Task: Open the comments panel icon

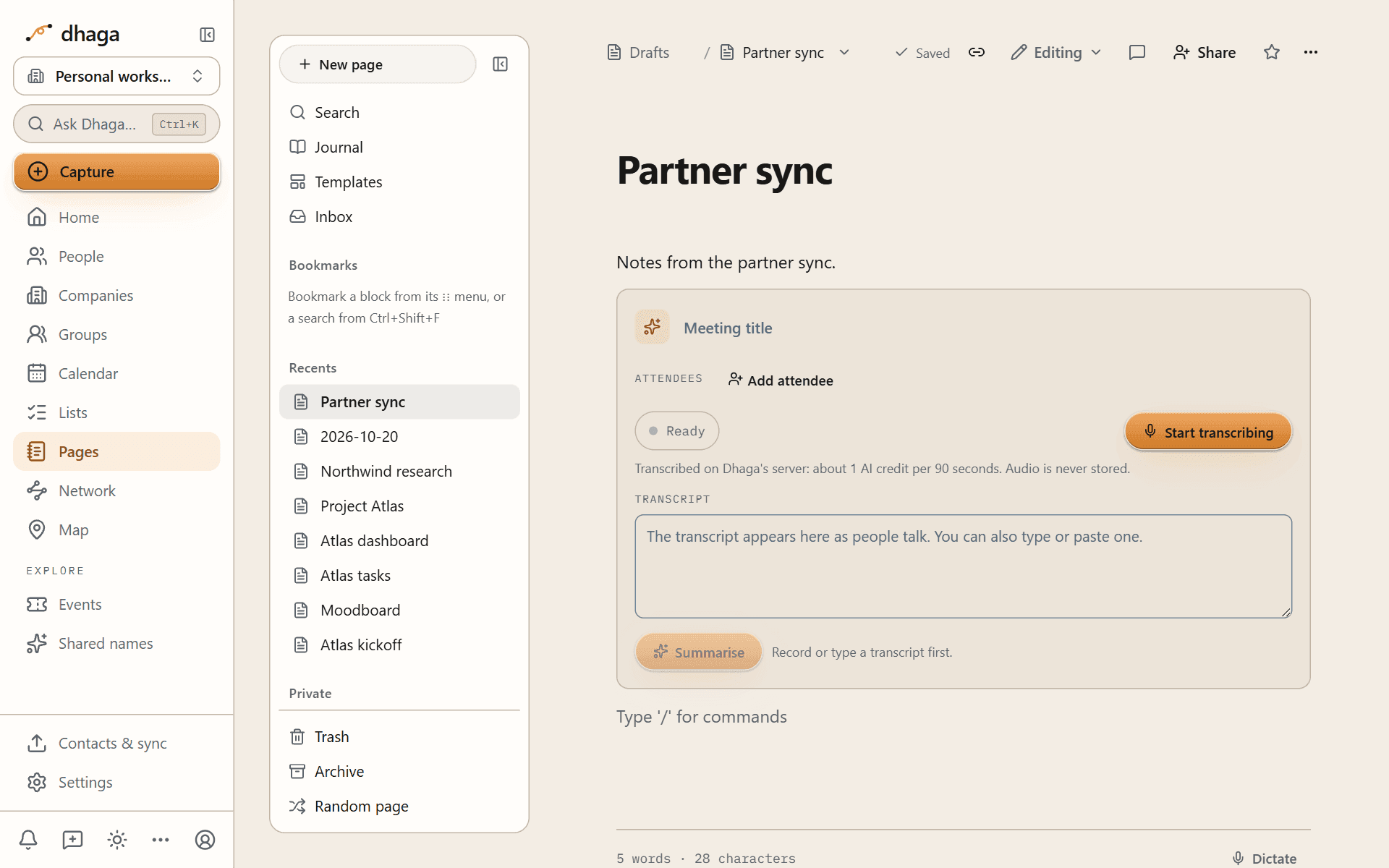Action: 1137,52
